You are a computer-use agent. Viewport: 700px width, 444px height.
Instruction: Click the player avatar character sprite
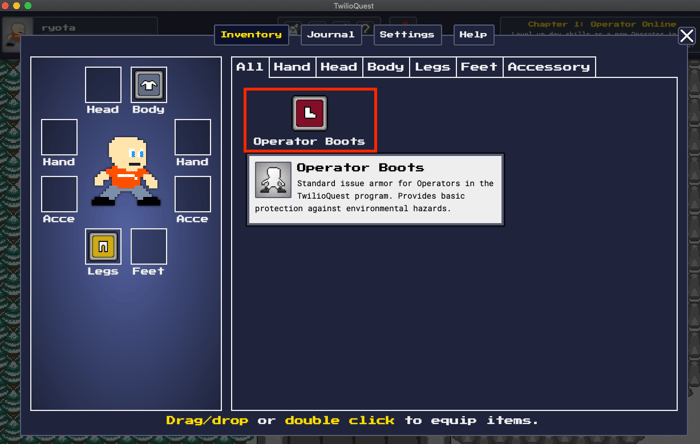pos(126,171)
